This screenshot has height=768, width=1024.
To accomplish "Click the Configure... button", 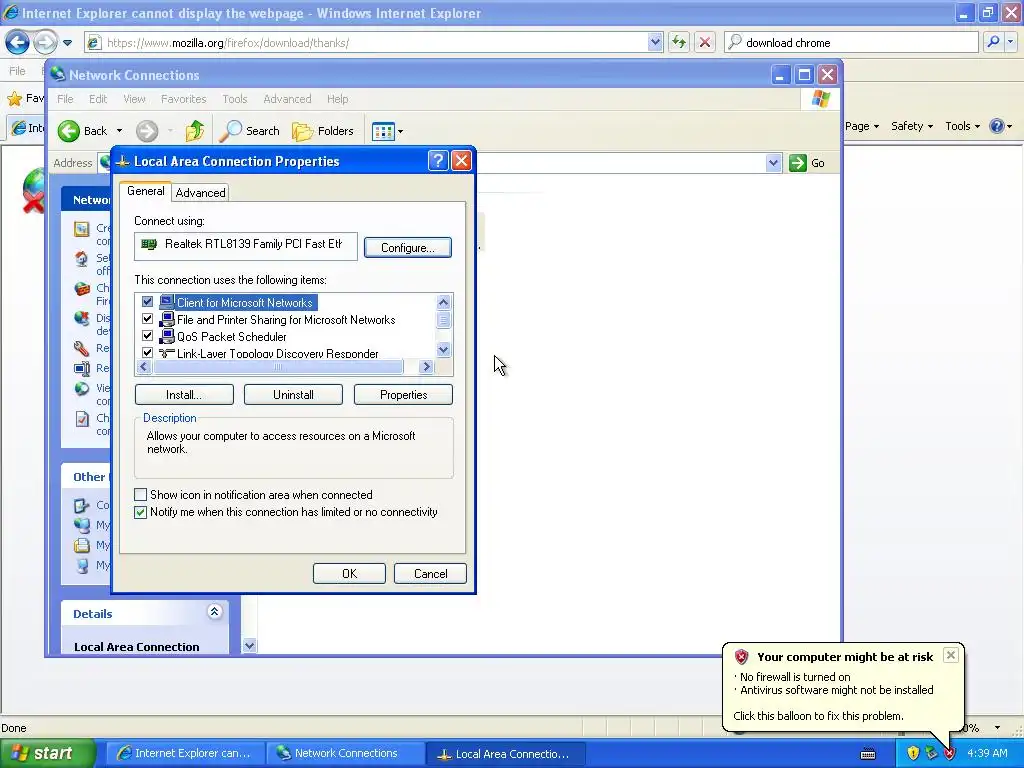I will pyautogui.click(x=408, y=248).
